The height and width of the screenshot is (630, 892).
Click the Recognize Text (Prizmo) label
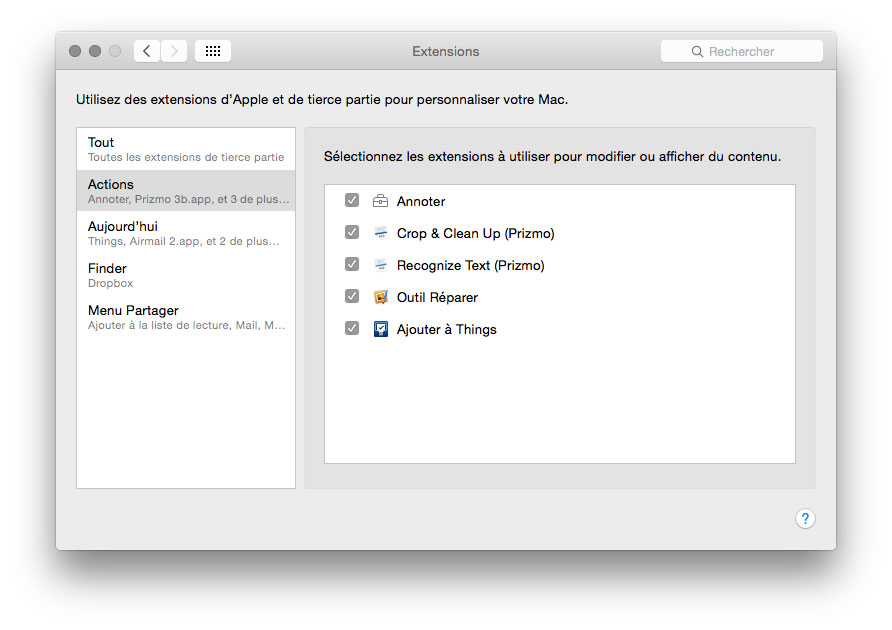point(470,265)
